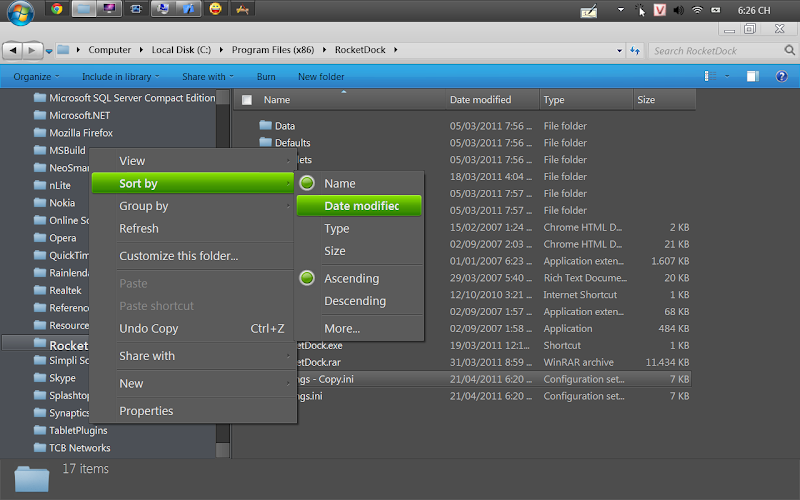Click the Size column header

[665, 100]
